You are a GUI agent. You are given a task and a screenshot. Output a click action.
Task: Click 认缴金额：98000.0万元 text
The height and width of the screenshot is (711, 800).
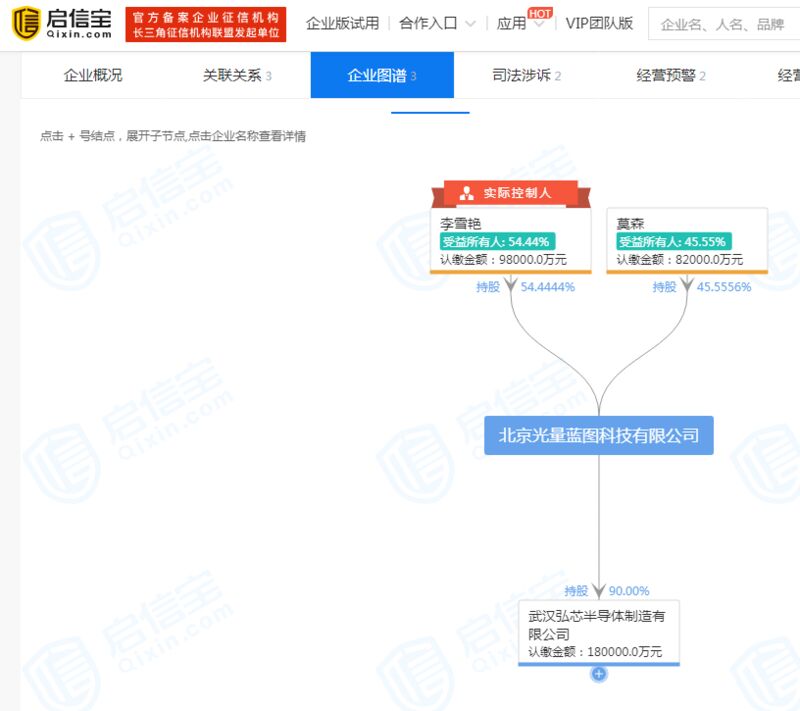point(503,260)
